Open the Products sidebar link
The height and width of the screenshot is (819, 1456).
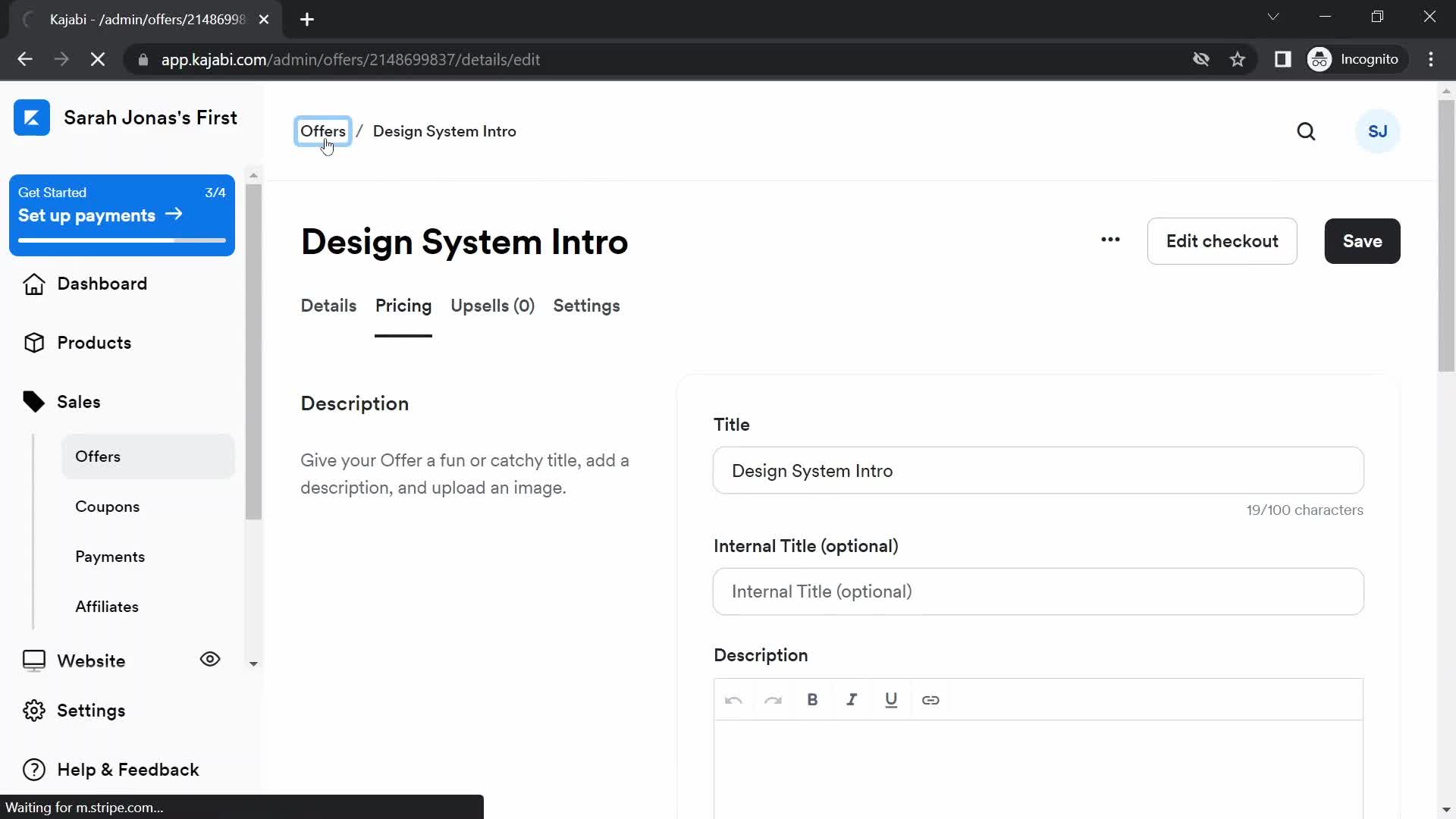click(x=94, y=343)
